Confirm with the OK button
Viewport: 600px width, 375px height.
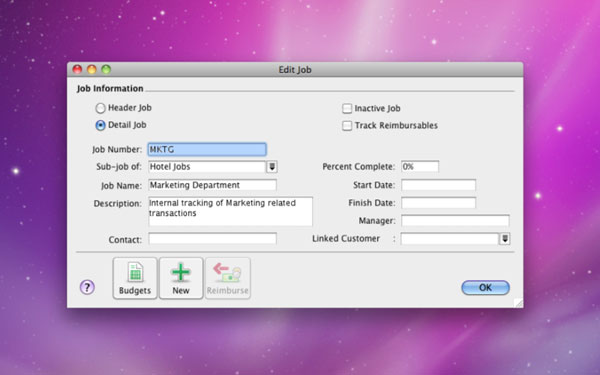point(486,288)
